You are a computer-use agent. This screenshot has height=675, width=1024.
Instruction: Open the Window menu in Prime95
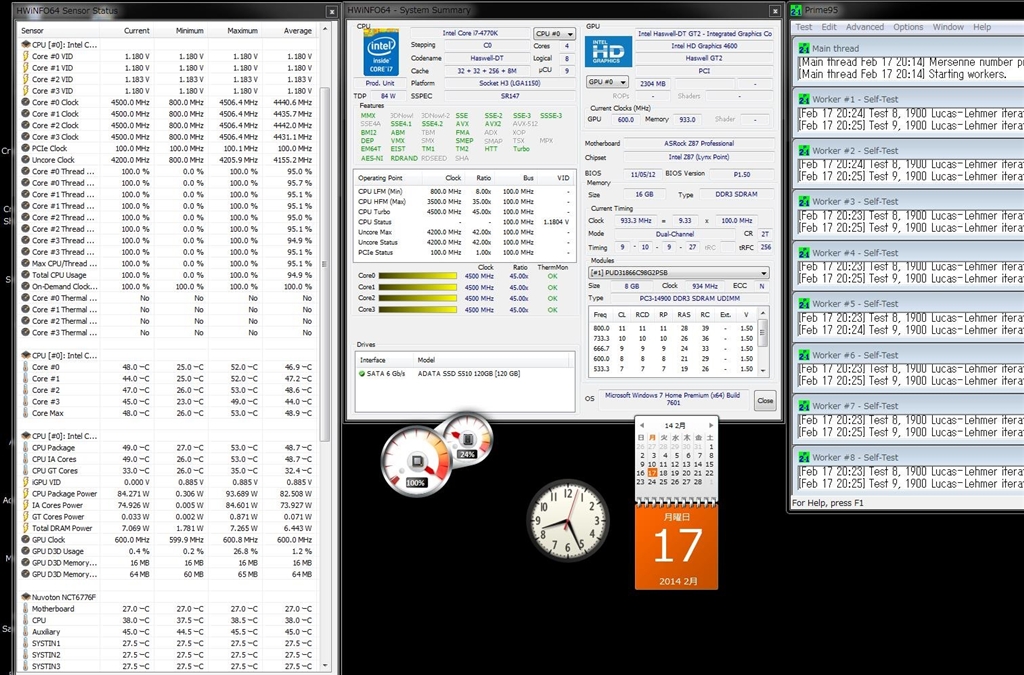click(x=948, y=27)
